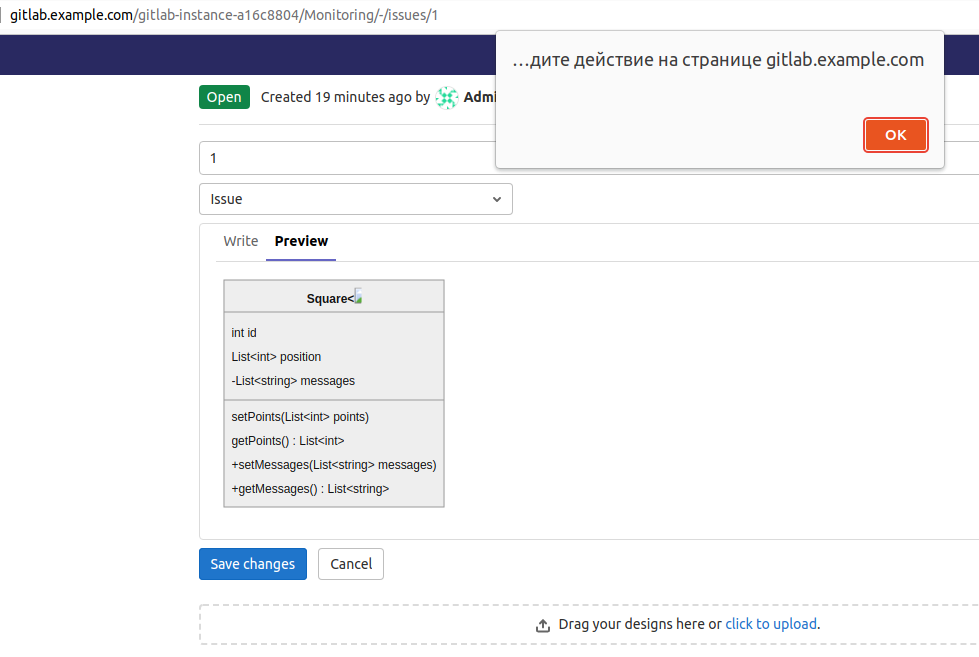Viewport: 979px width, 657px height.
Task: Click the -List<string> messages attribute
Action: (292, 381)
